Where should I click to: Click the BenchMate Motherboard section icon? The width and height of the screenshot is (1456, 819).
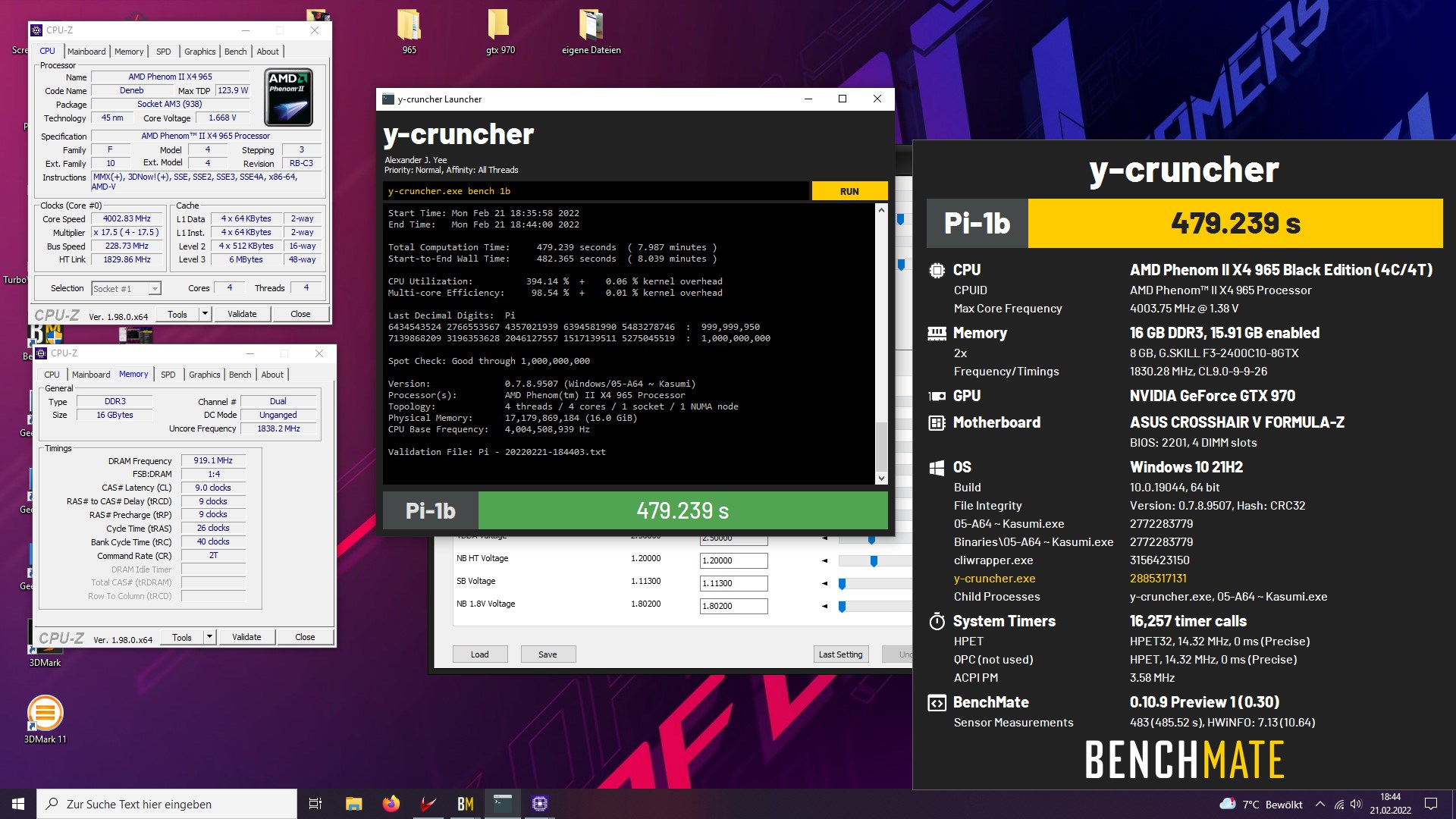click(937, 423)
